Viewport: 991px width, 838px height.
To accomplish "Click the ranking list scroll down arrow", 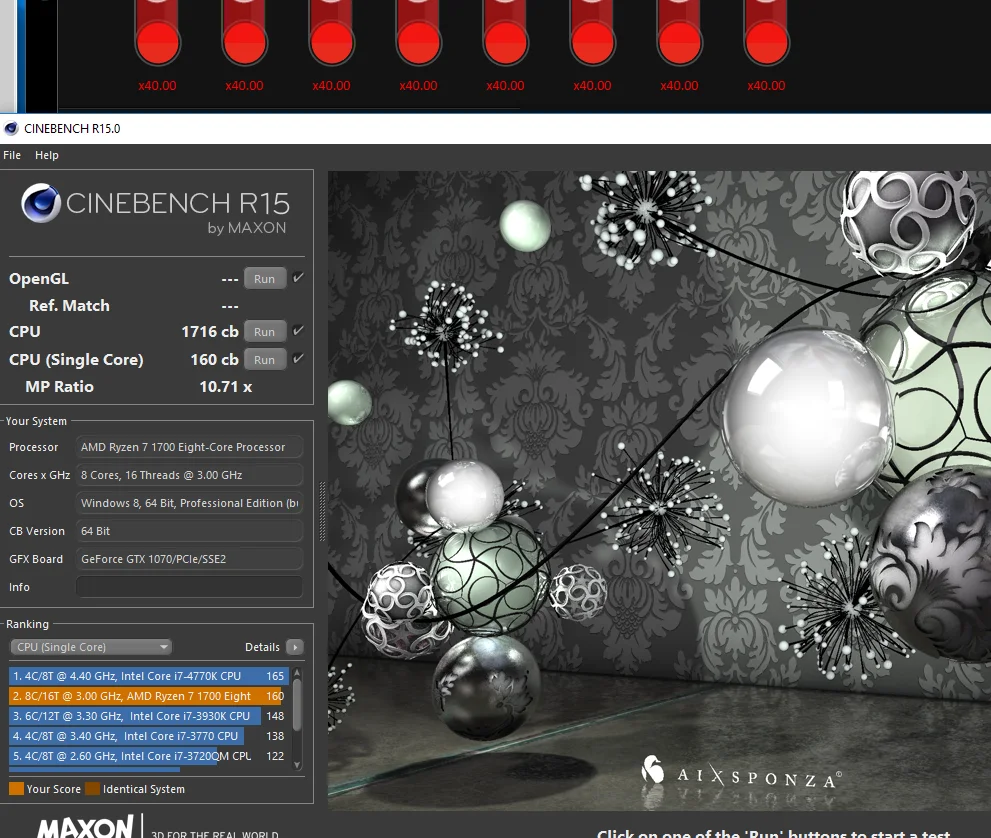I will (297, 765).
